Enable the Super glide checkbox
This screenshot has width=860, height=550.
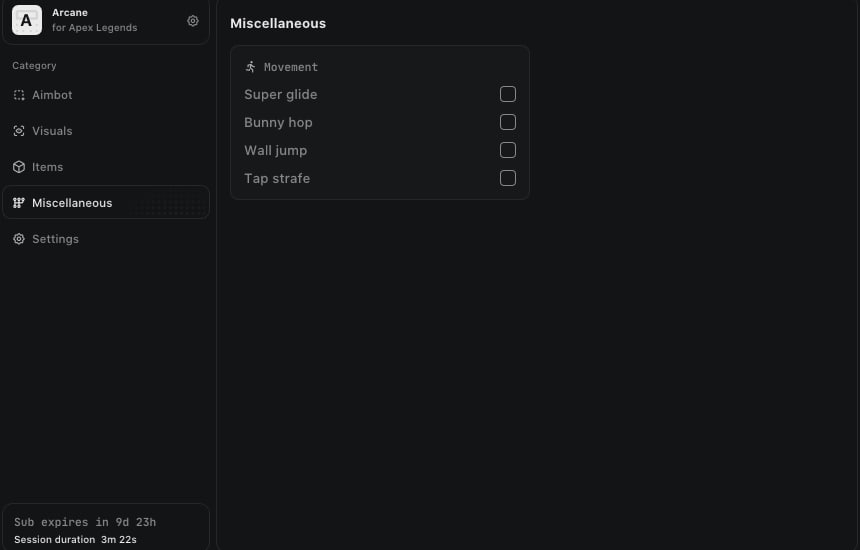pos(508,94)
